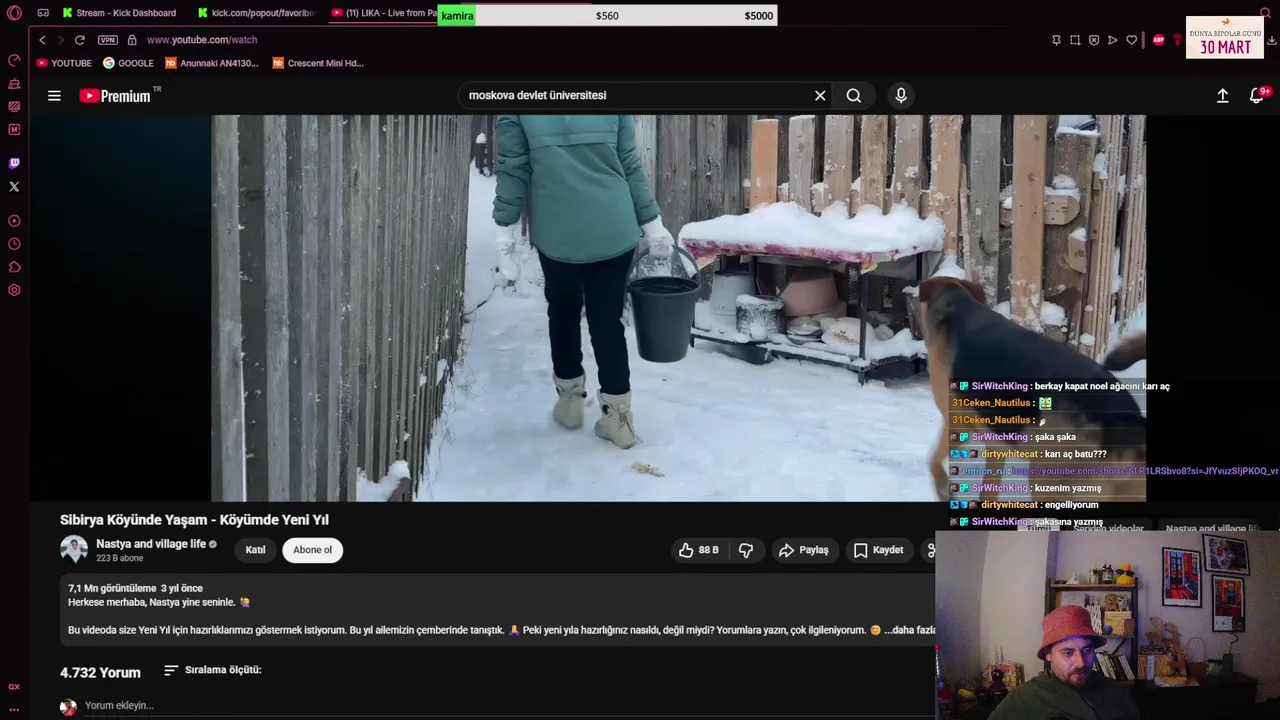This screenshot has width=1280, height=720.
Task: Click the '30 MART' Dünya Bipolar Günü banner
Action: (x=1225, y=37)
